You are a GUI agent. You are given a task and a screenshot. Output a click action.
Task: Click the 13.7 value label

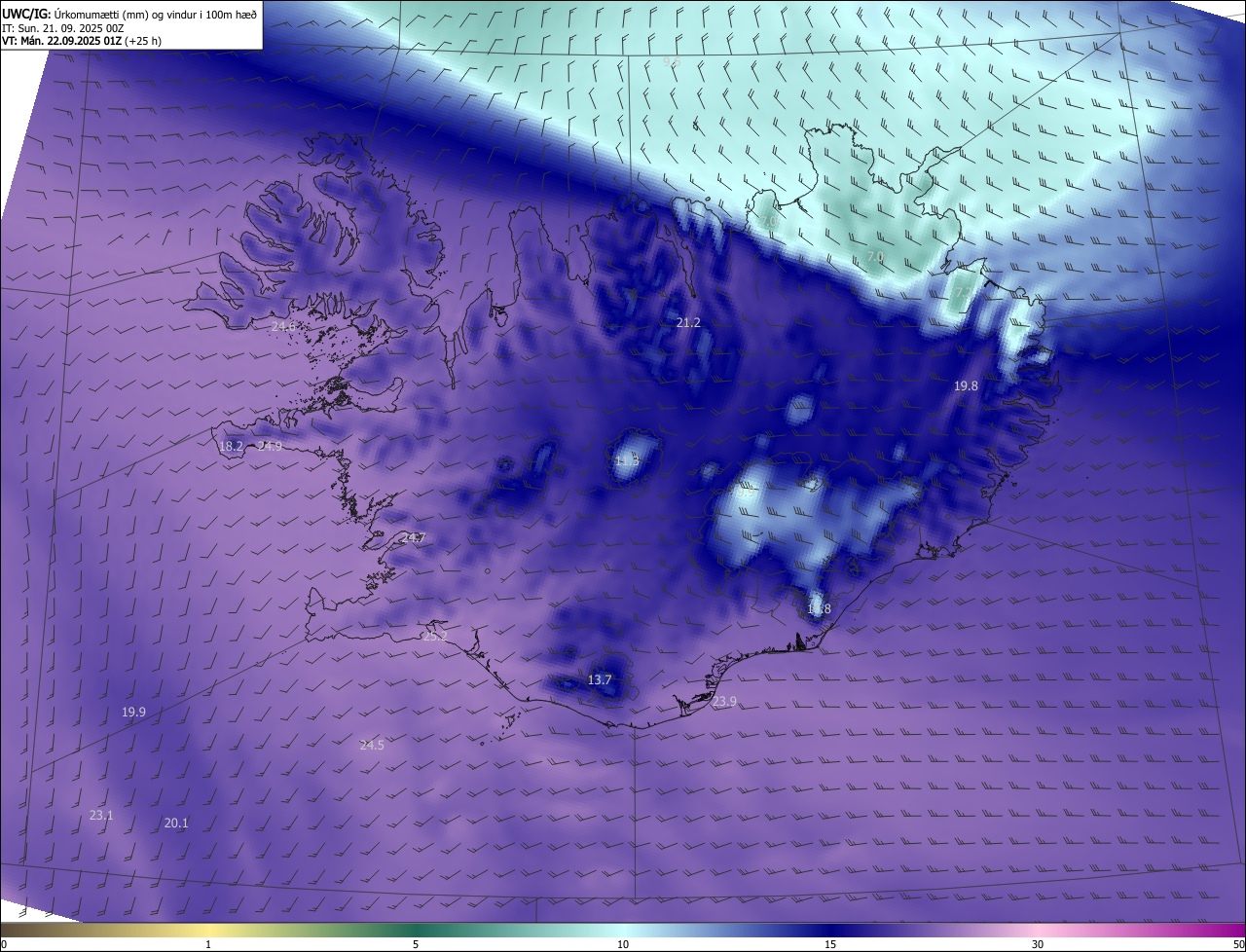coord(600,679)
